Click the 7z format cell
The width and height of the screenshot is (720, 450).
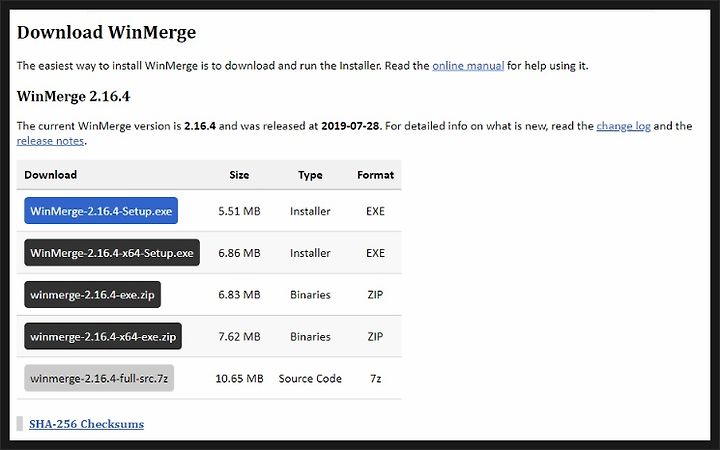coord(375,378)
